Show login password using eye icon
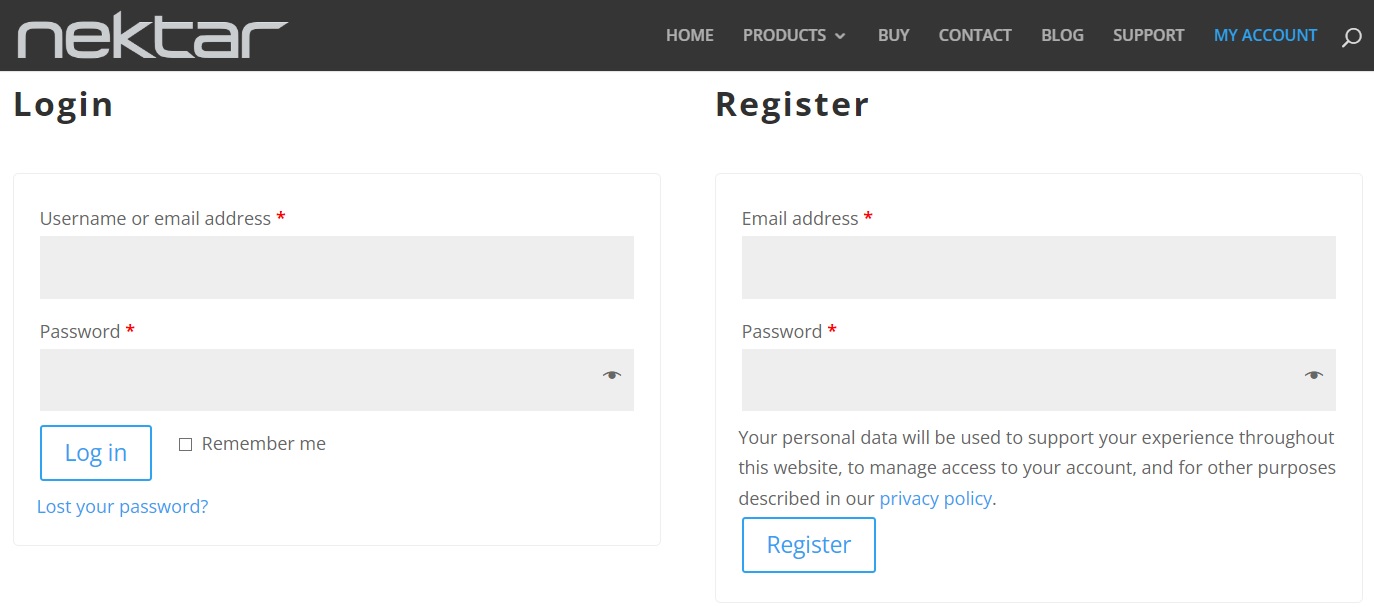The height and width of the screenshot is (607, 1374). [612, 375]
